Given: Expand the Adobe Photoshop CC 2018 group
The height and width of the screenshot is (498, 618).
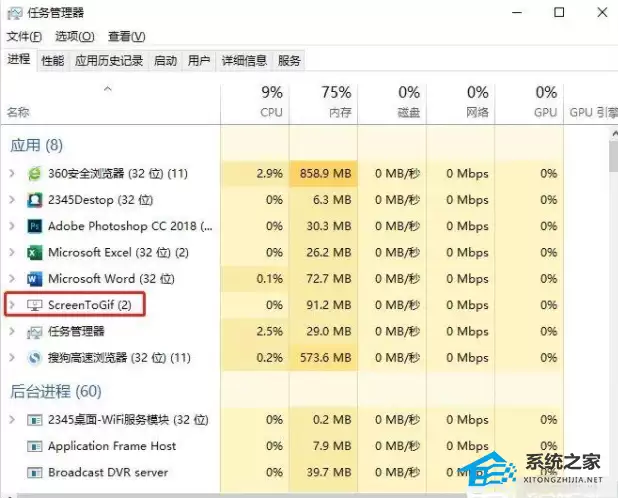Looking at the screenshot, I should pyautogui.click(x=12, y=226).
